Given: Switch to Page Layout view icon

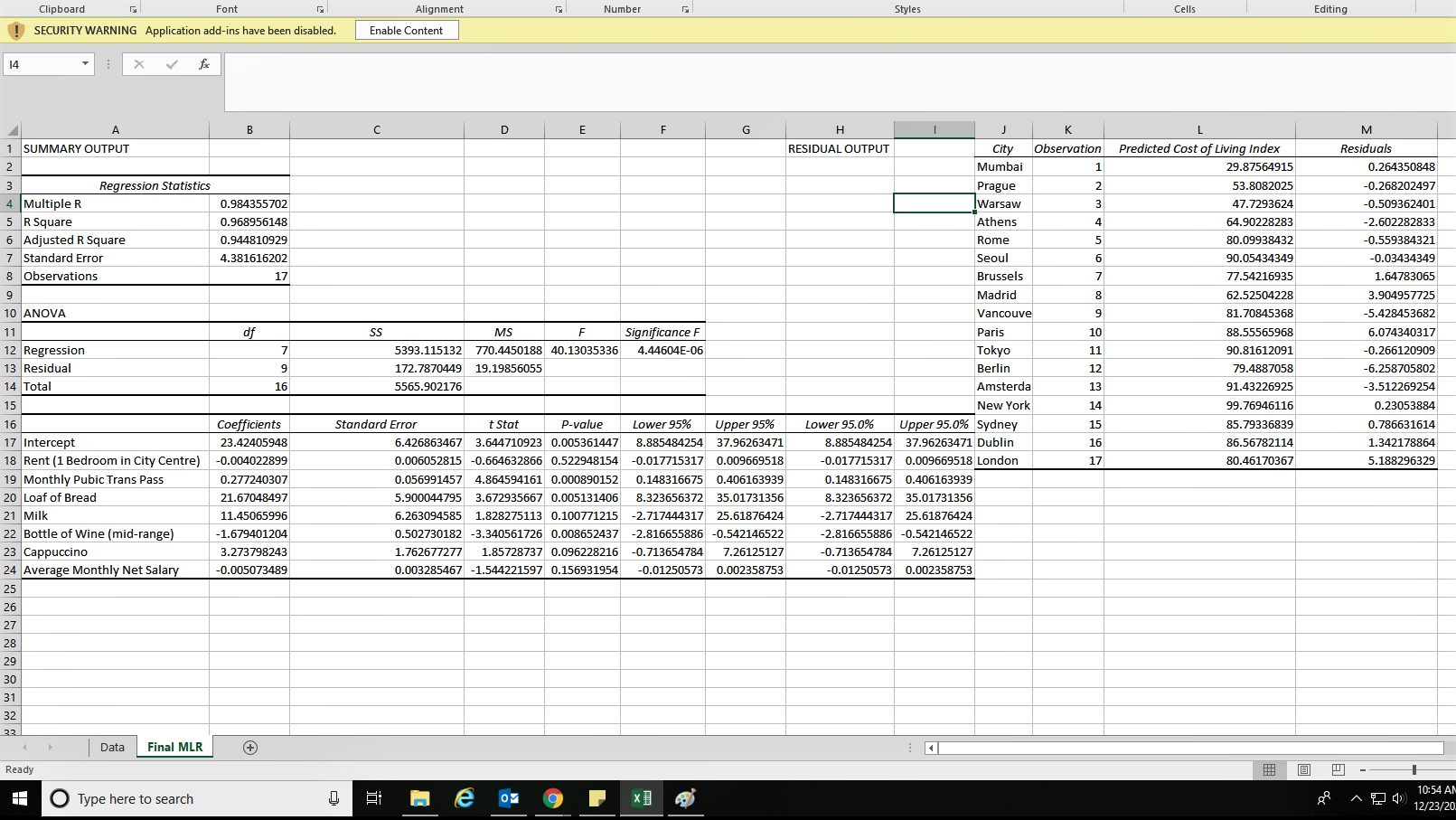Looking at the screenshot, I should point(1304,769).
